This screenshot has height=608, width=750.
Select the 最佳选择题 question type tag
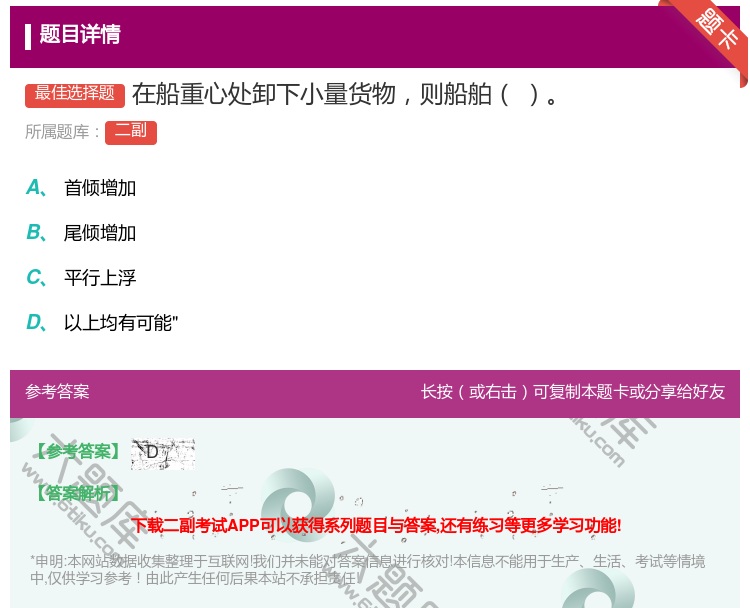[x=75, y=95]
